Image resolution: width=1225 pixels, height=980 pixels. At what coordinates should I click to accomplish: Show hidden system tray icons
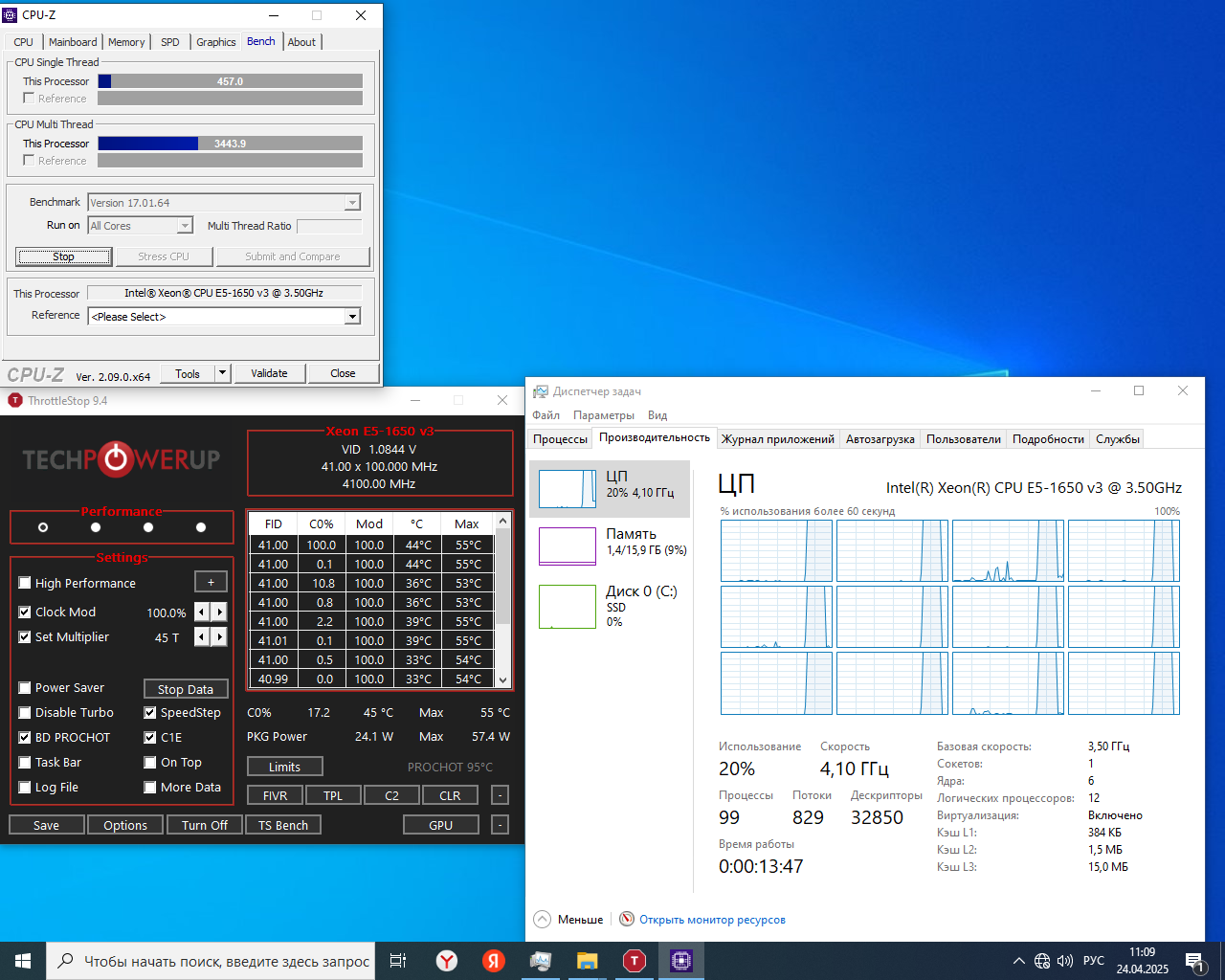(x=1018, y=961)
